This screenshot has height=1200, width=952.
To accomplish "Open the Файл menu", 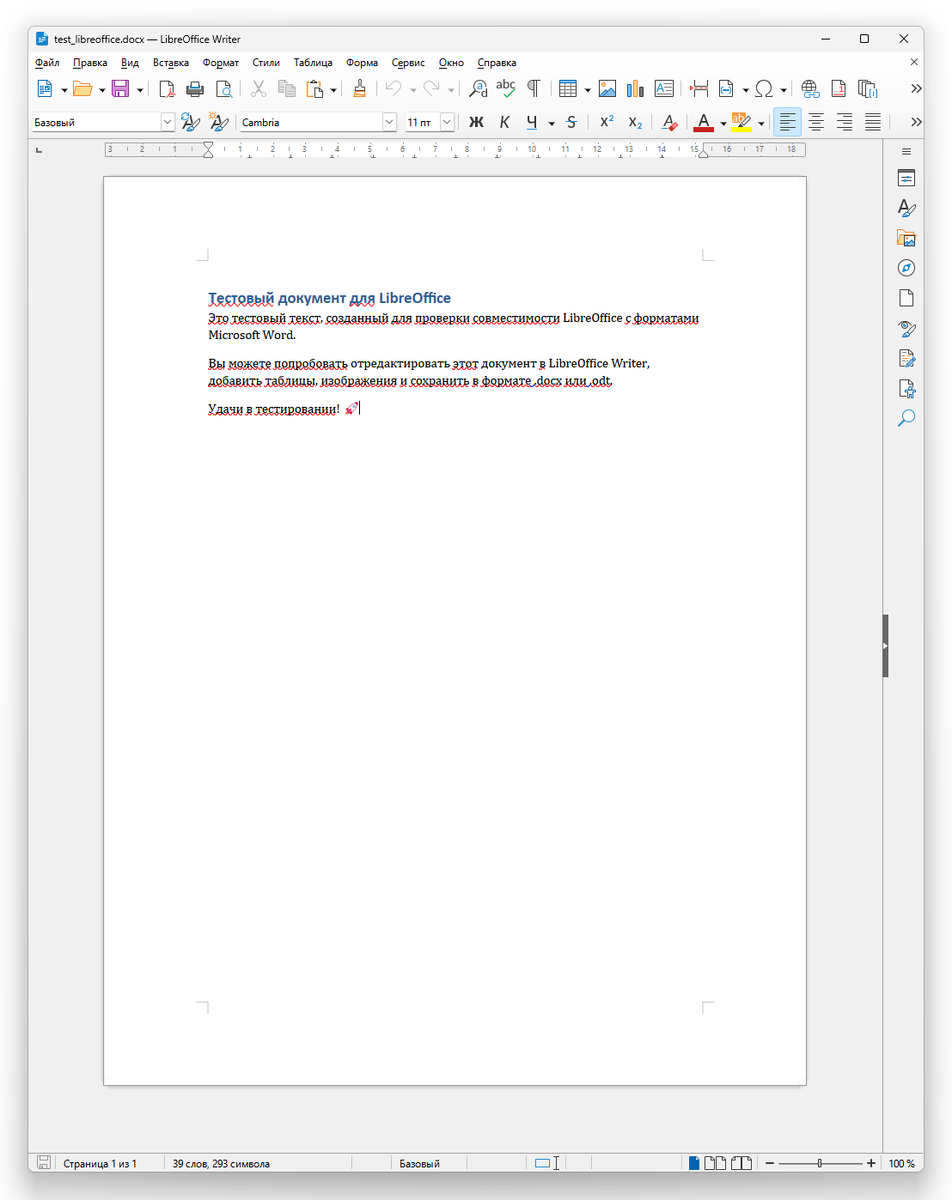I will (x=47, y=62).
